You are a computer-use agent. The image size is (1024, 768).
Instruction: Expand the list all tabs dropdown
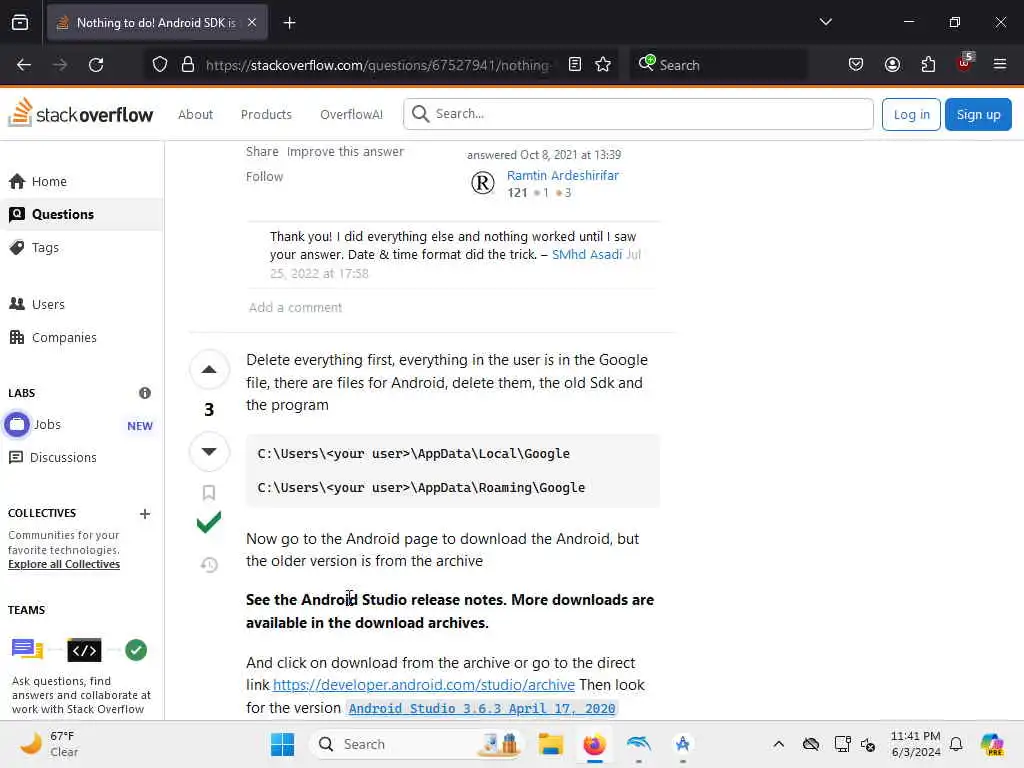[x=825, y=22]
